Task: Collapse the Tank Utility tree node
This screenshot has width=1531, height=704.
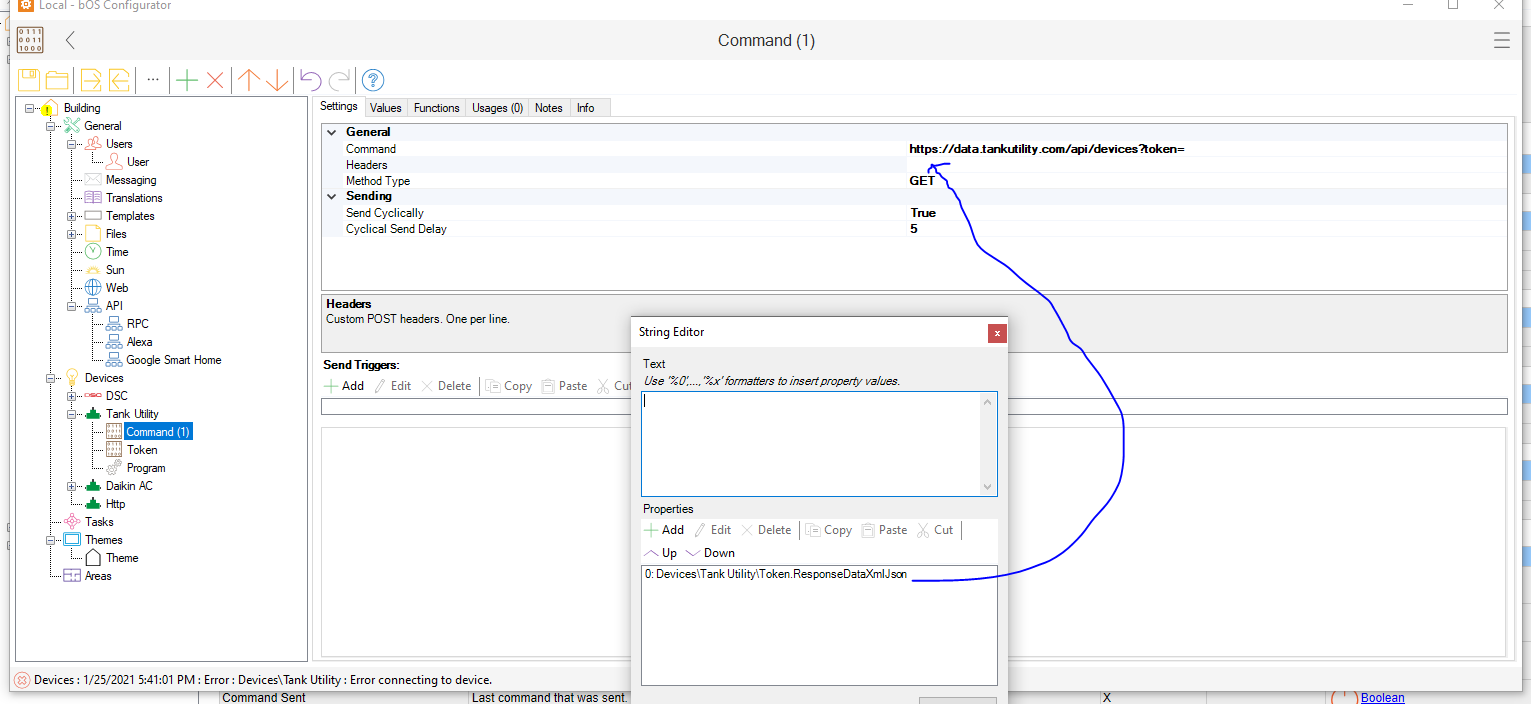Action: (x=72, y=414)
